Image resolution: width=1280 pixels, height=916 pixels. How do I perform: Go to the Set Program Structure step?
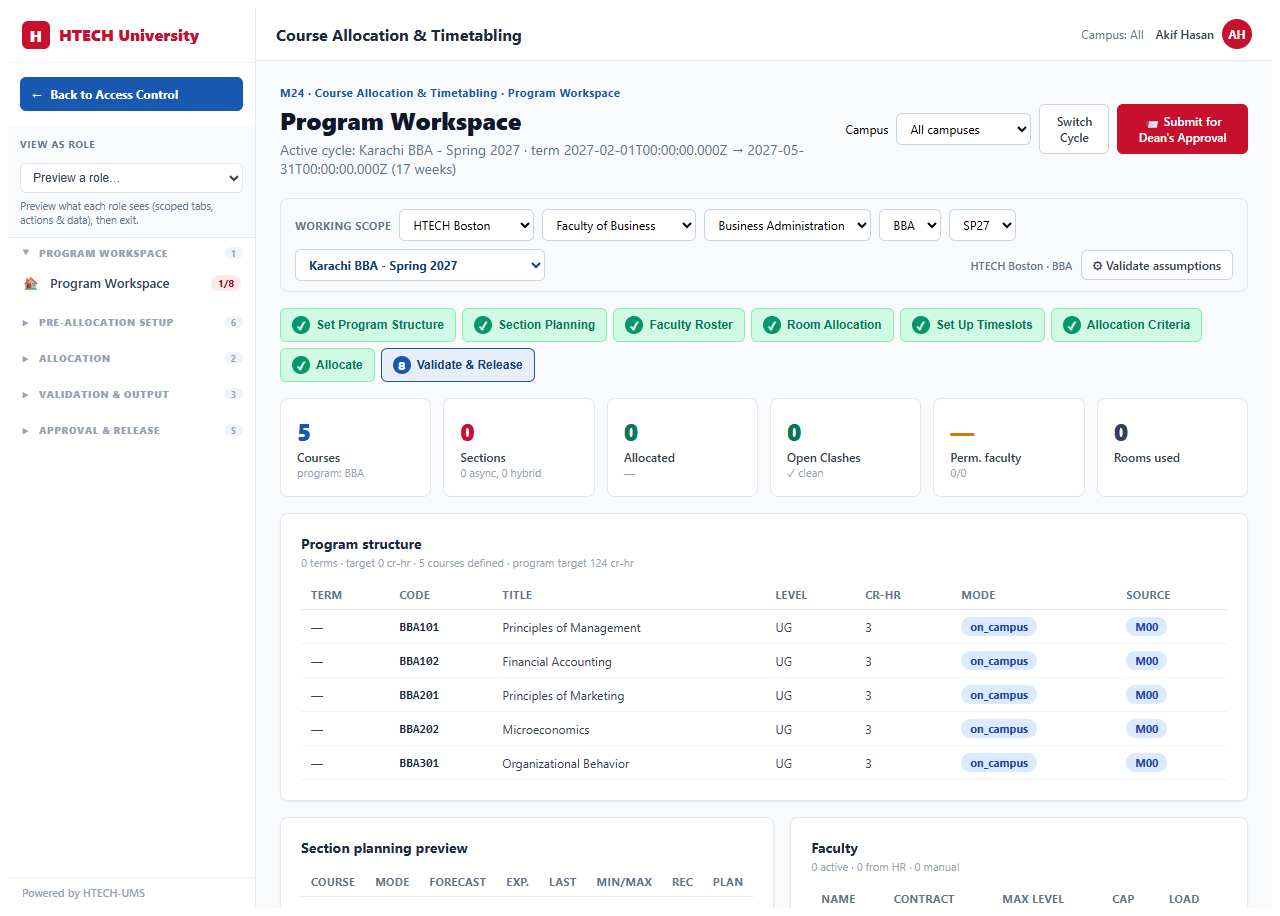368,325
